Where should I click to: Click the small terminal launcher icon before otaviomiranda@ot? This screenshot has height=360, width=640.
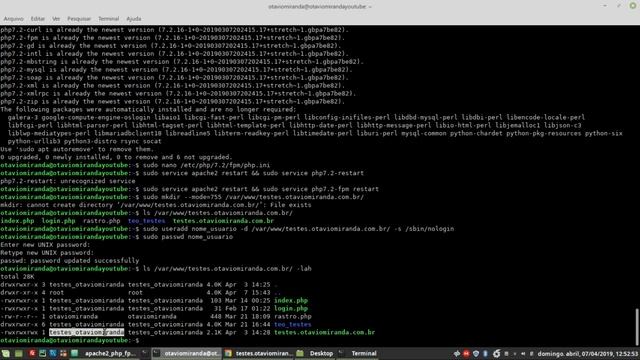click(144, 353)
